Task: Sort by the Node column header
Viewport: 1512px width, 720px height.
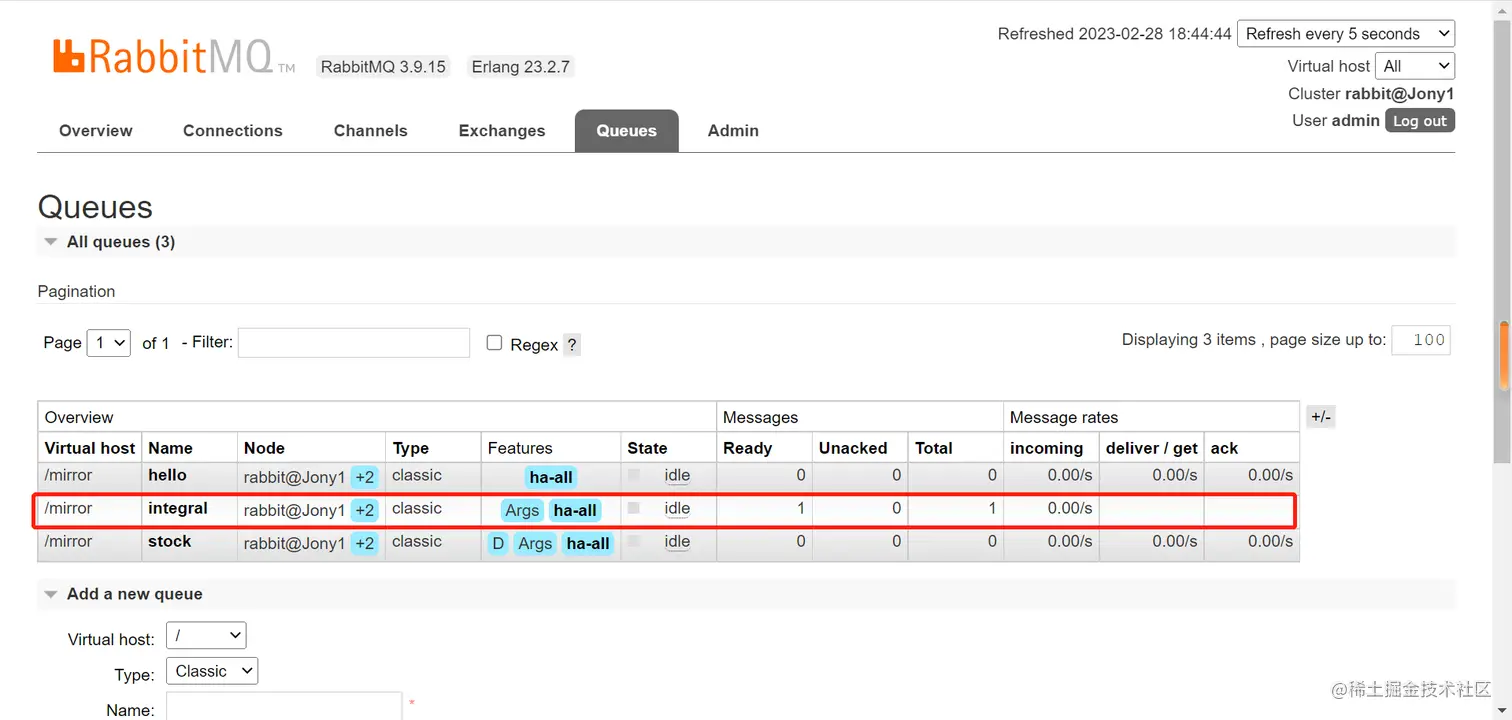Action: [x=265, y=448]
